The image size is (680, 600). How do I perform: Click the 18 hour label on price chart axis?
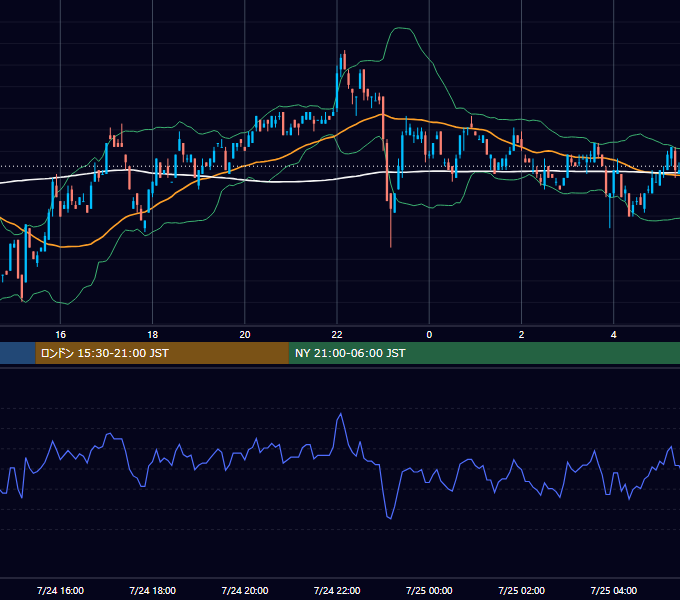point(153,335)
